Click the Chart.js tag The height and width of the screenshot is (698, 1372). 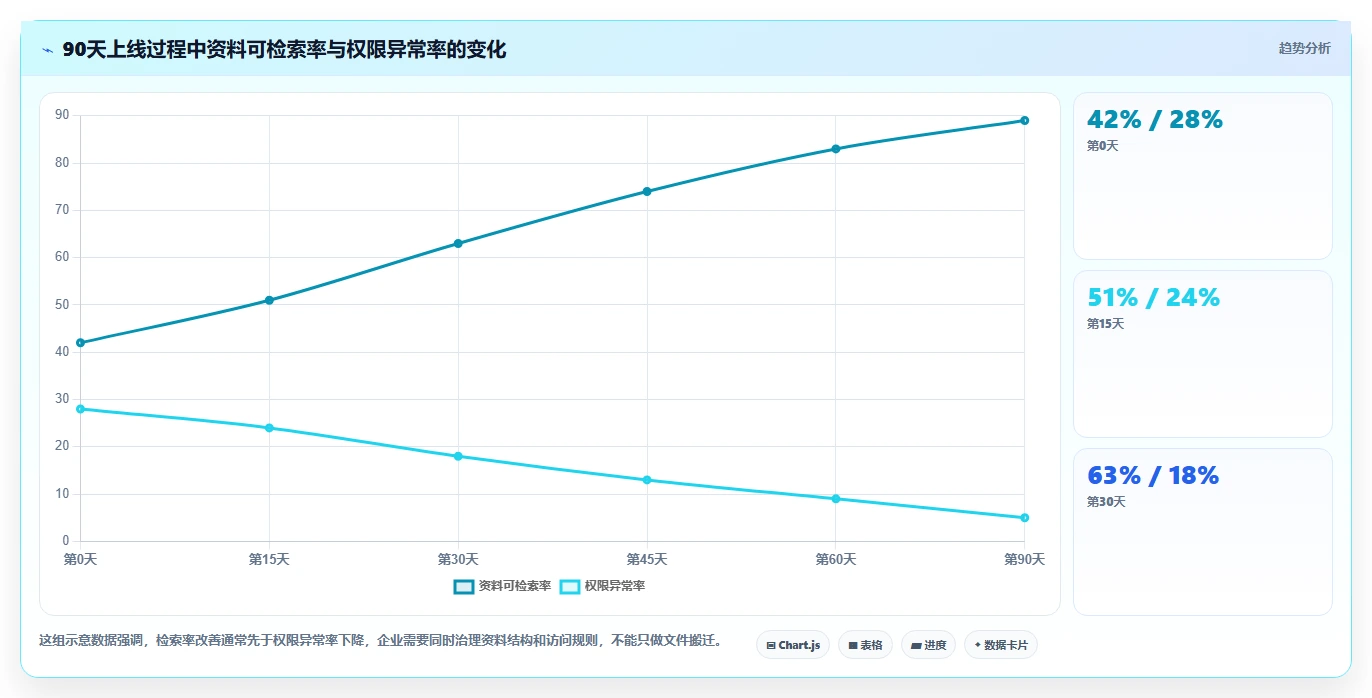(793, 645)
